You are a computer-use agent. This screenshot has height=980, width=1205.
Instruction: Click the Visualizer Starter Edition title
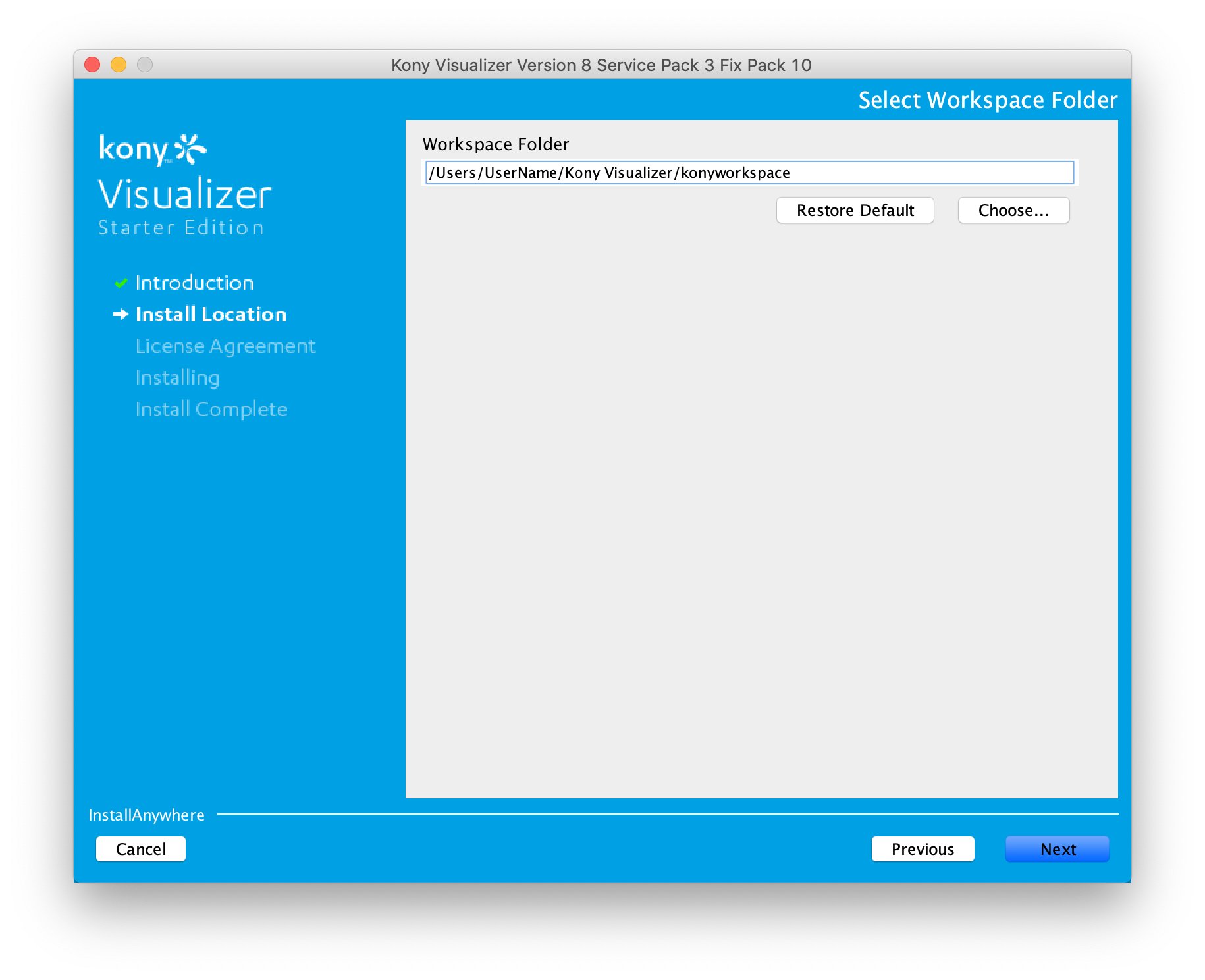pos(184,205)
